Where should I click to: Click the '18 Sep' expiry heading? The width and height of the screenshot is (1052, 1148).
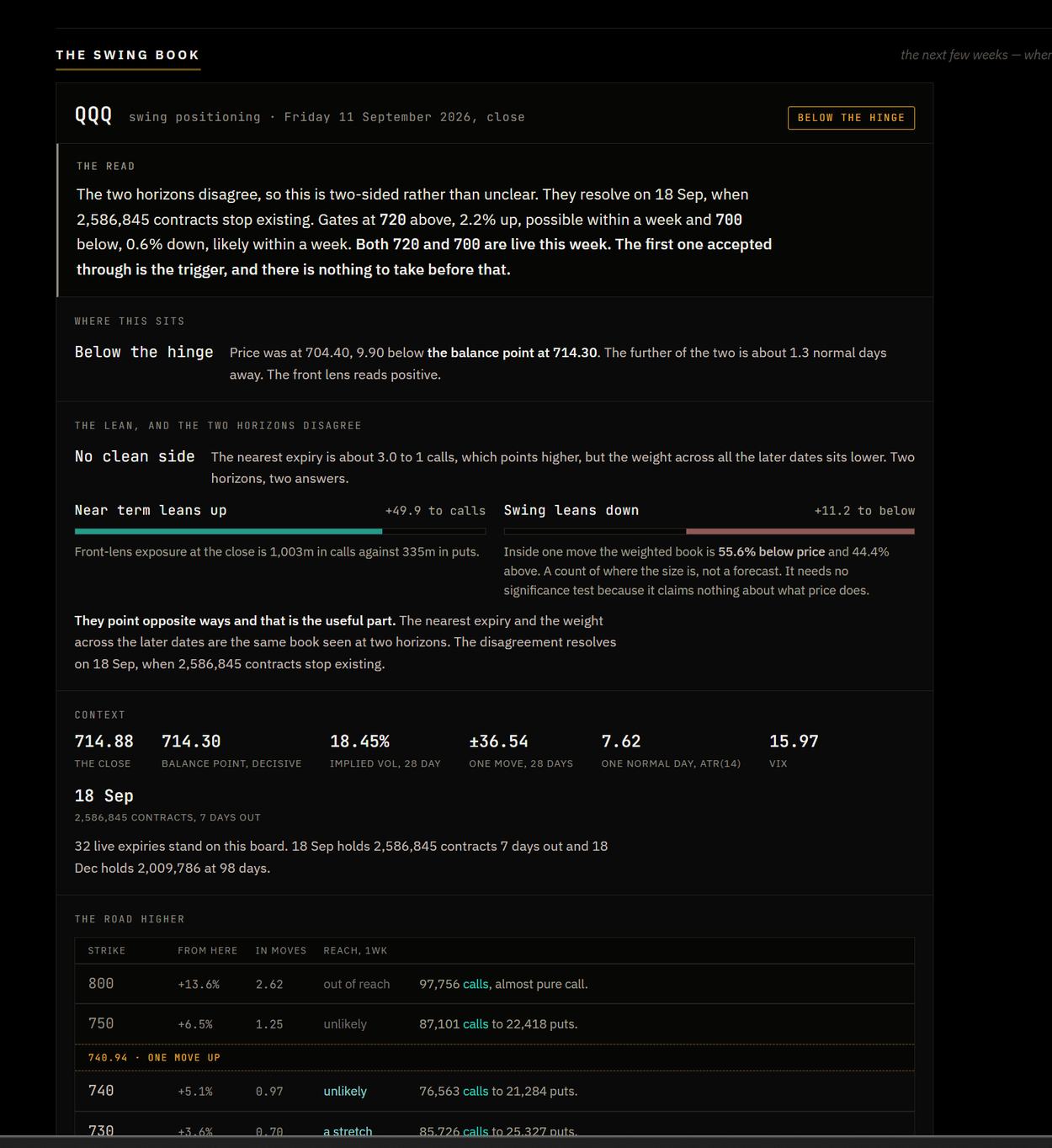[104, 796]
